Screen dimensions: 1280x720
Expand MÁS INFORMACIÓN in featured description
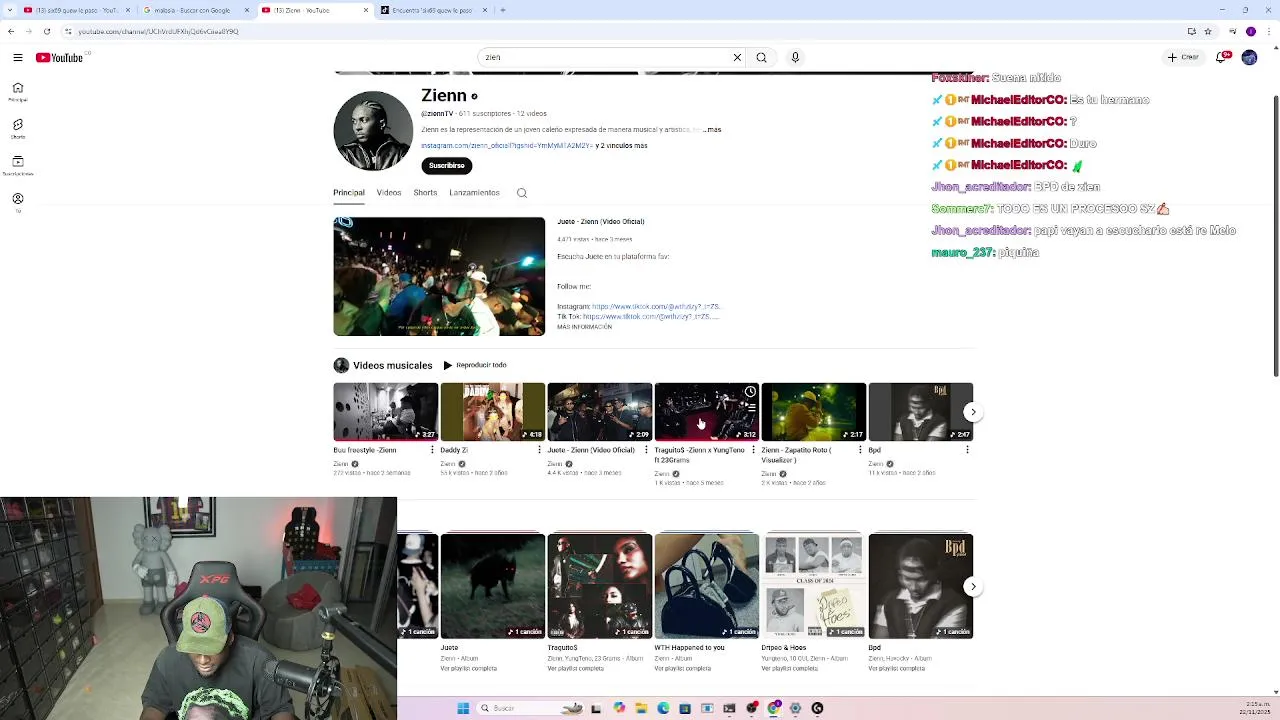584,327
